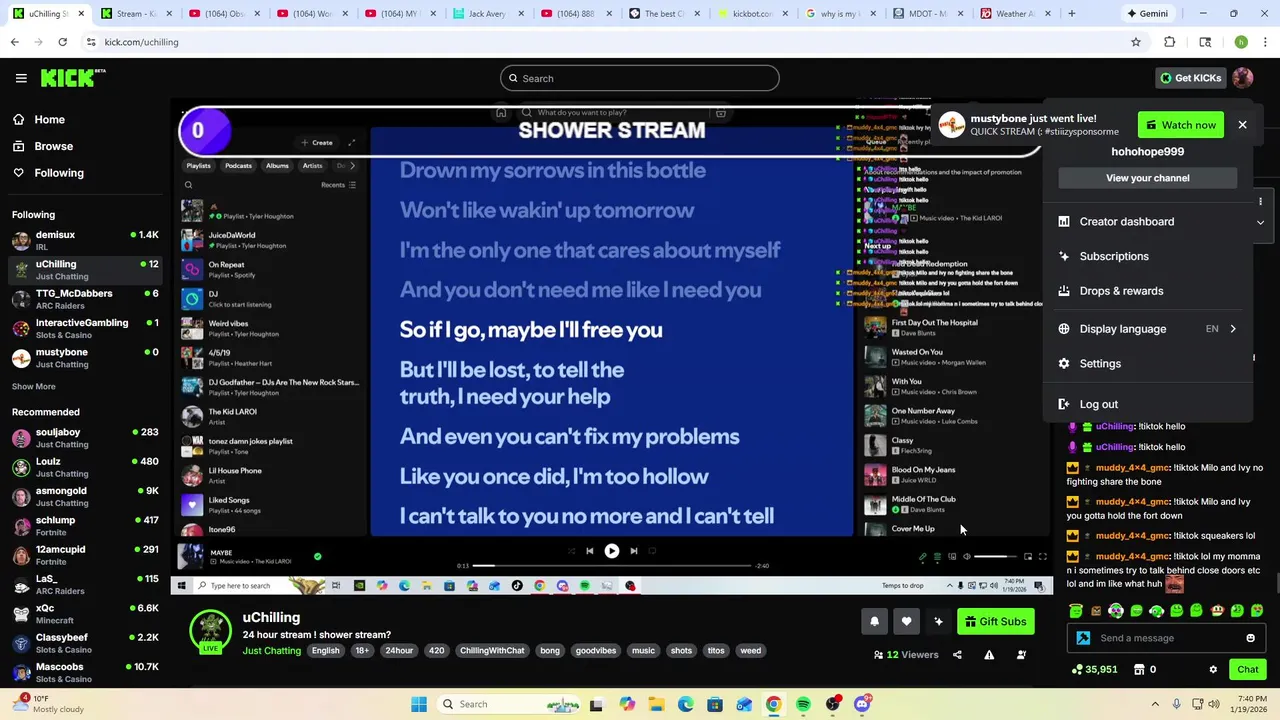Open Windows Start menu
The height and width of the screenshot is (720, 1280).
pos(419,704)
